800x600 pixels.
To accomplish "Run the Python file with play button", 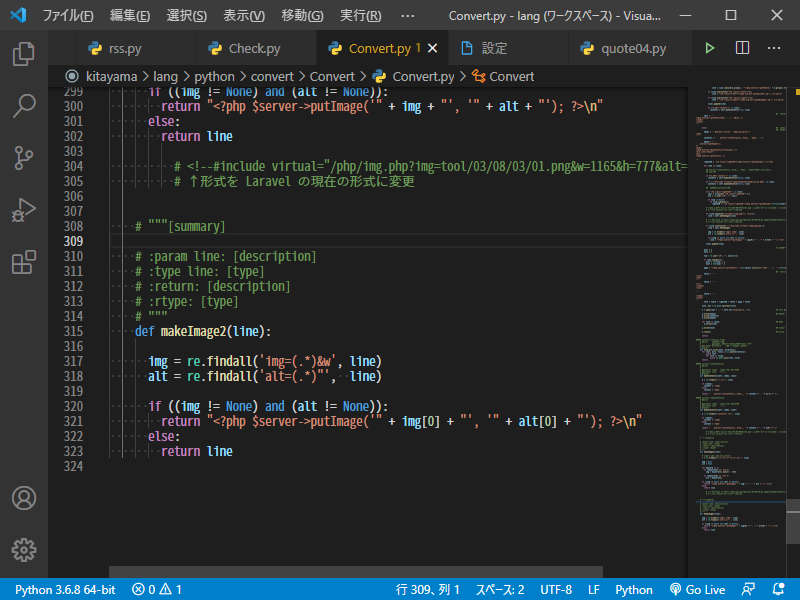I will coord(710,48).
